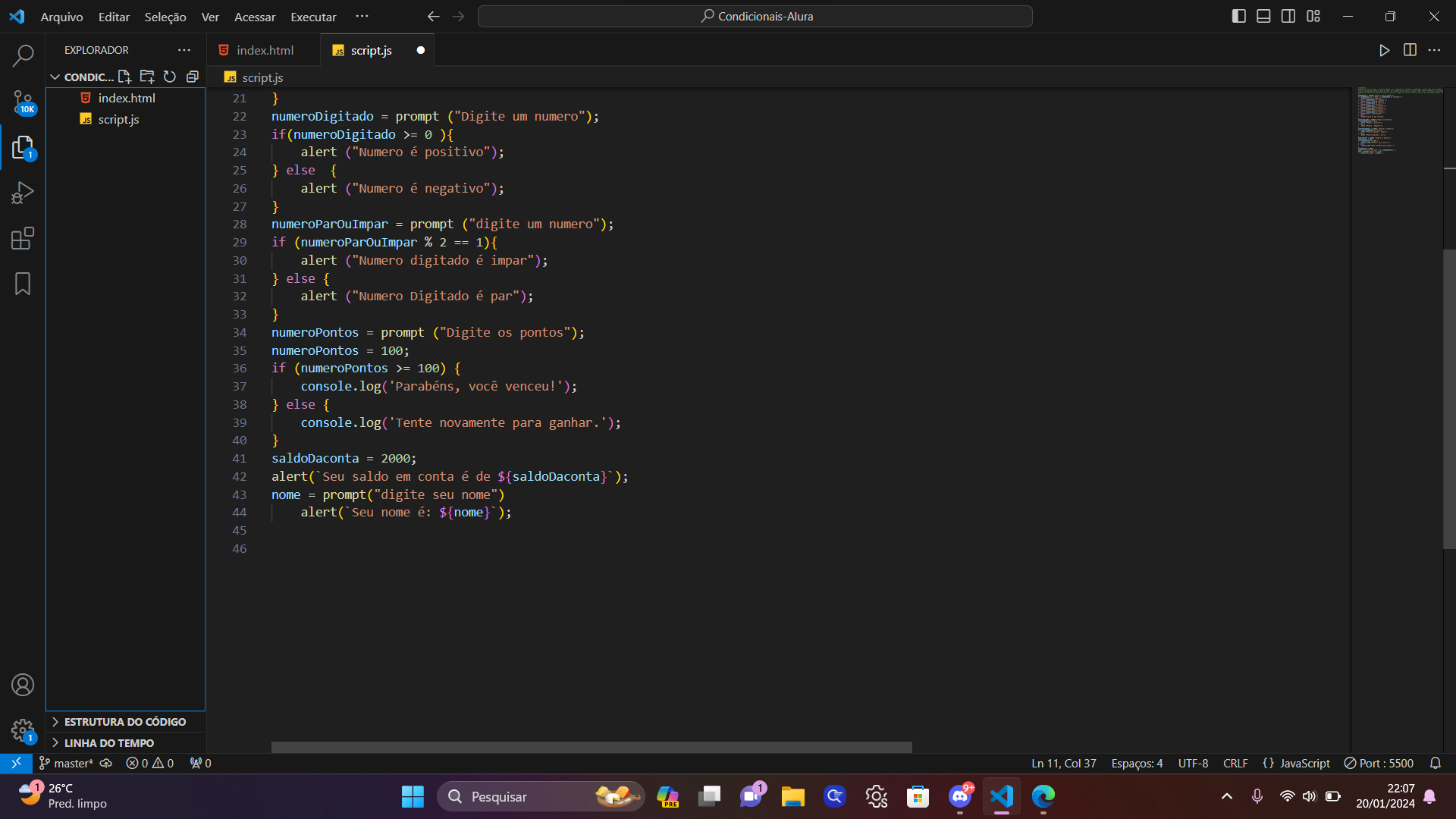Screen dimensions: 1456x819
Task: Open notifications bell in status bar
Action: (x=1435, y=763)
